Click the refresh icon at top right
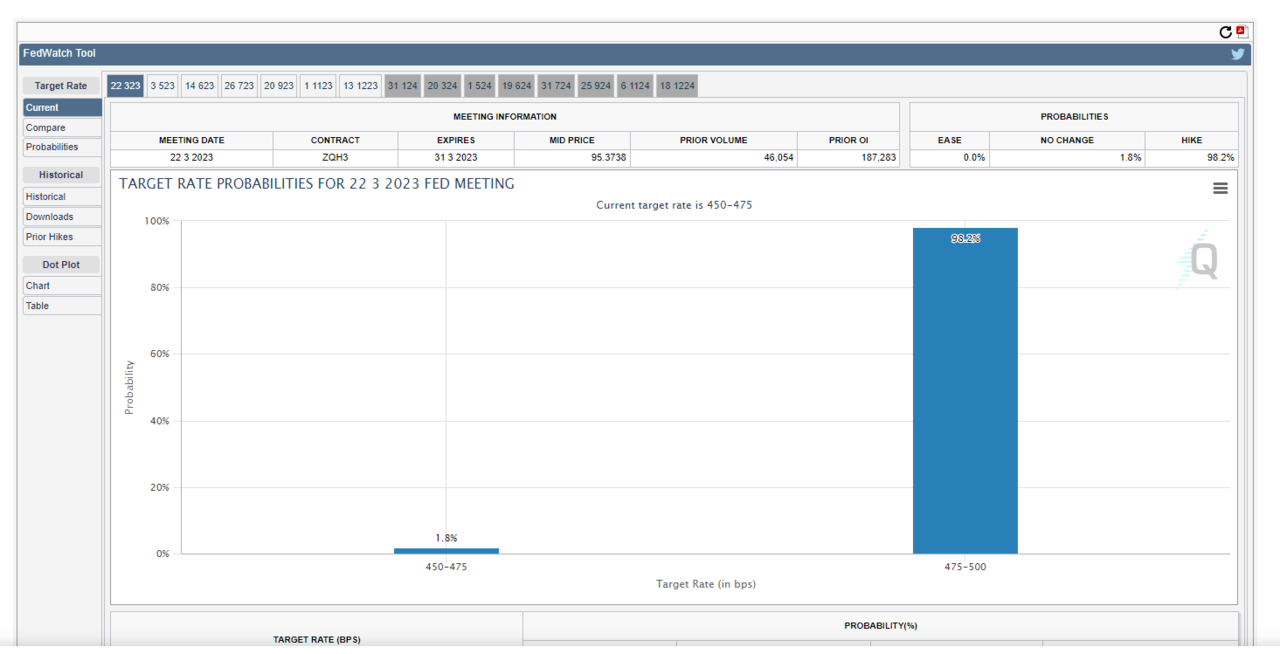Screen dimensions: 1280x654 point(1226,33)
